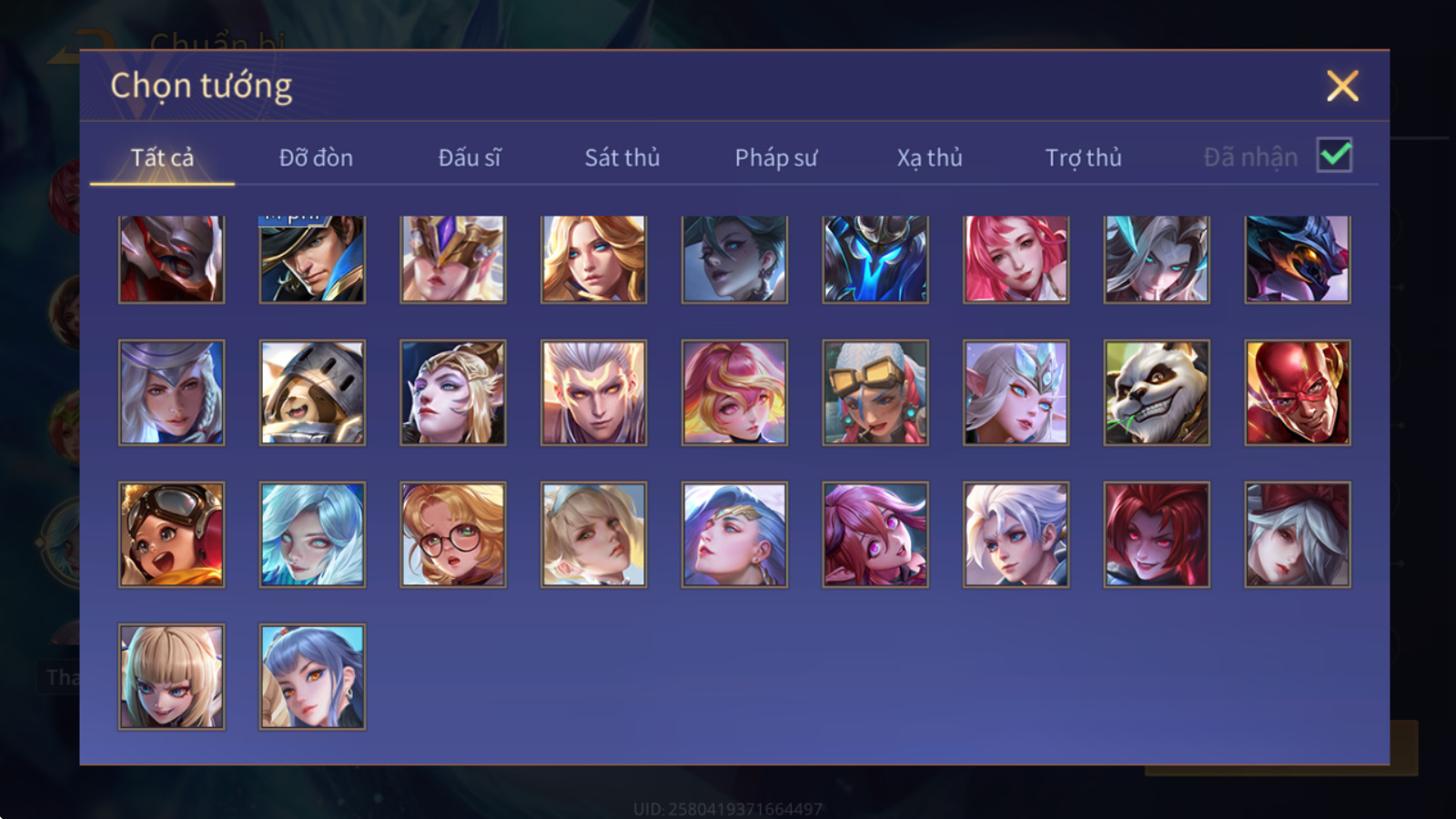Select the Tất cả tab
This screenshot has width=1456, height=819.
coord(162,157)
